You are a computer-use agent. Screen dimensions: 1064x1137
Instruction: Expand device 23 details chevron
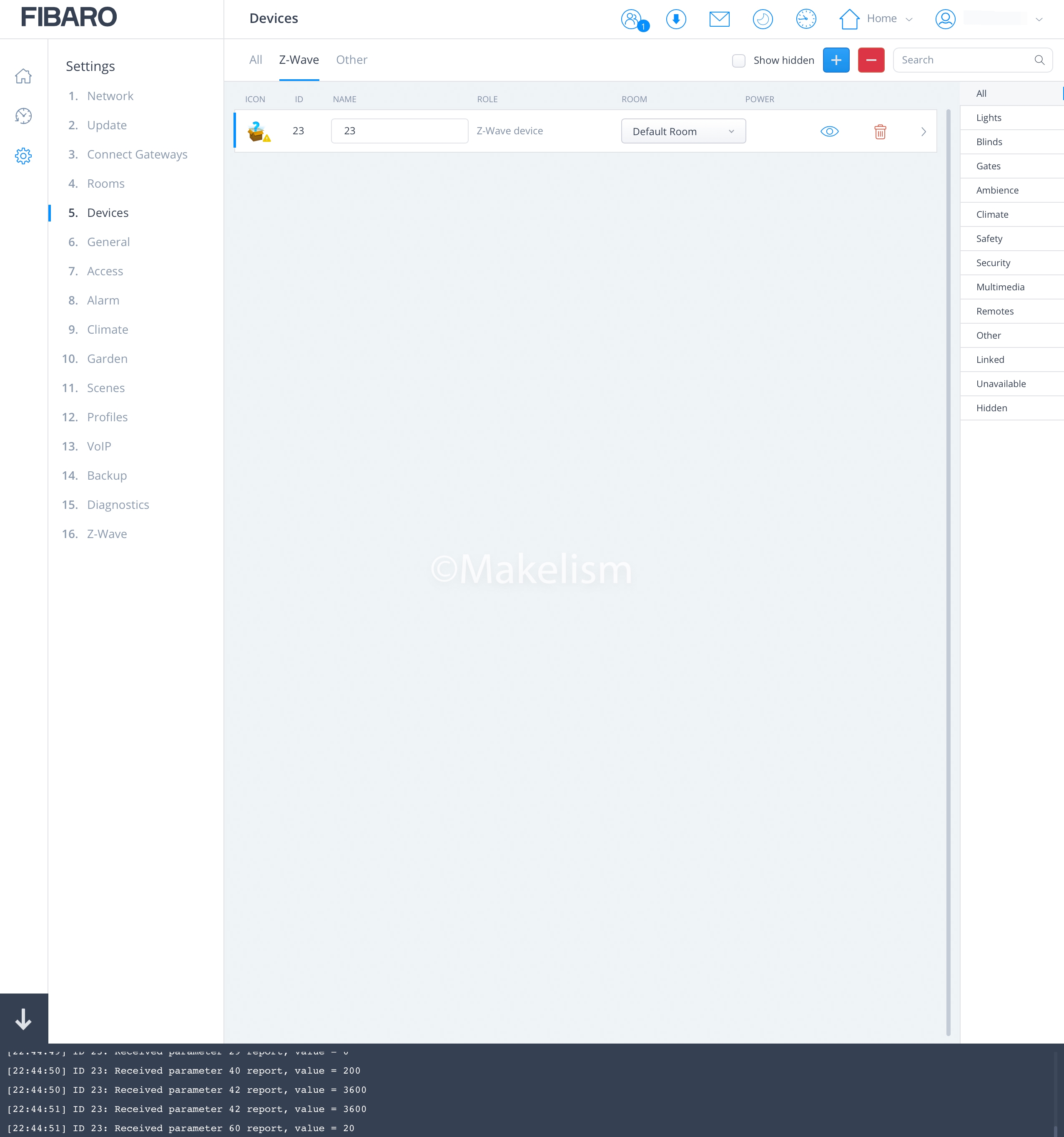tap(923, 131)
